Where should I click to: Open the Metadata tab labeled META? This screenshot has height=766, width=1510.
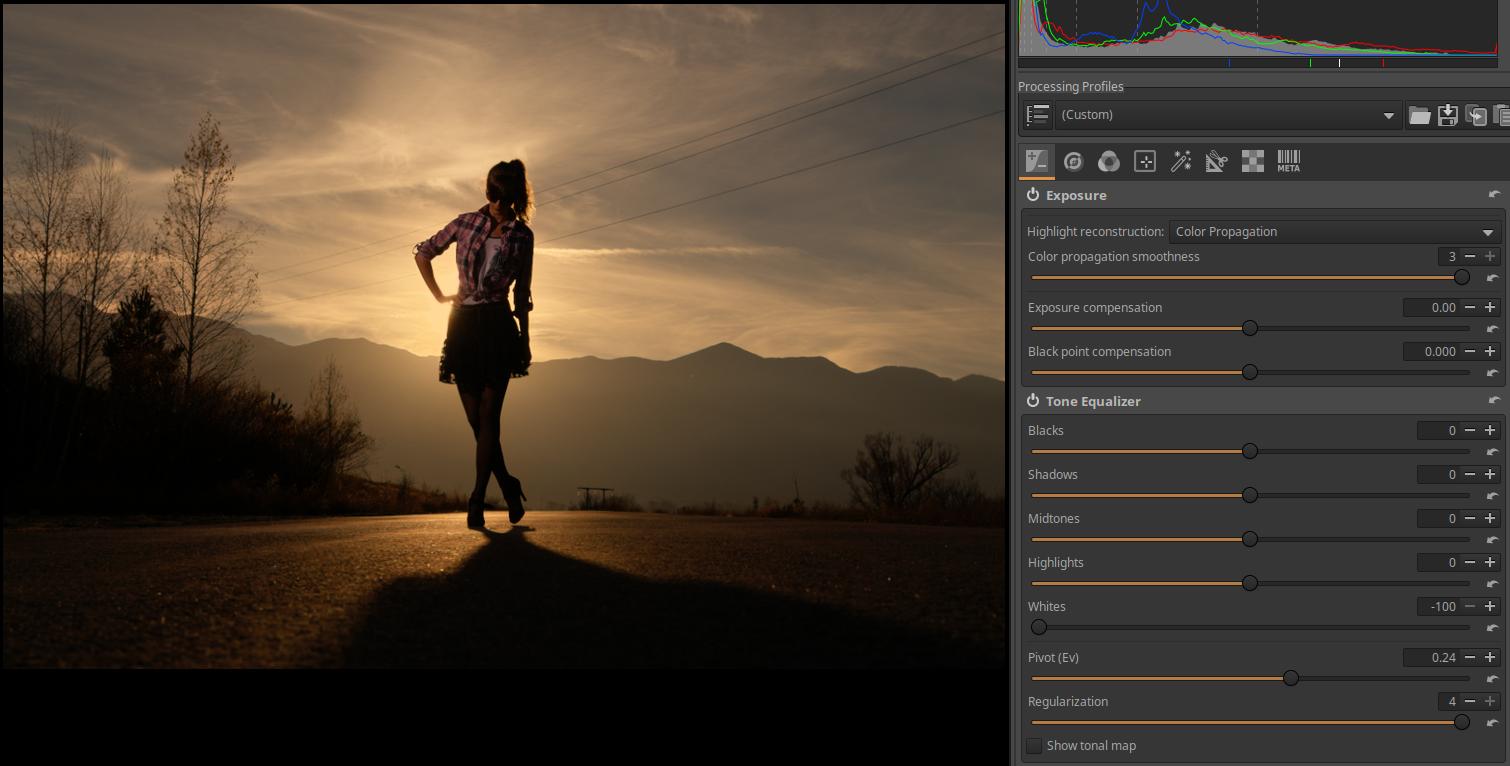(1288, 161)
